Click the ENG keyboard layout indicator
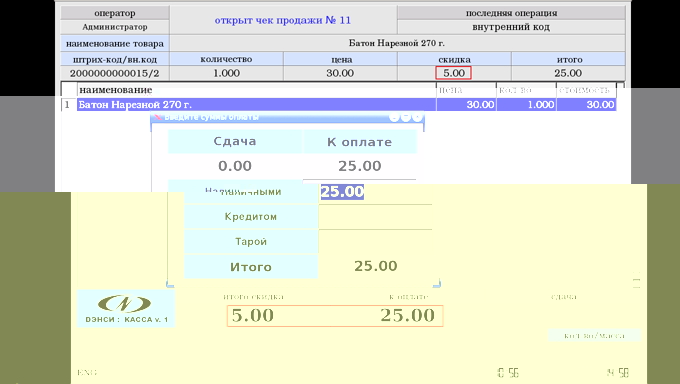The height and width of the screenshot is (384, 680). [87, 372]
